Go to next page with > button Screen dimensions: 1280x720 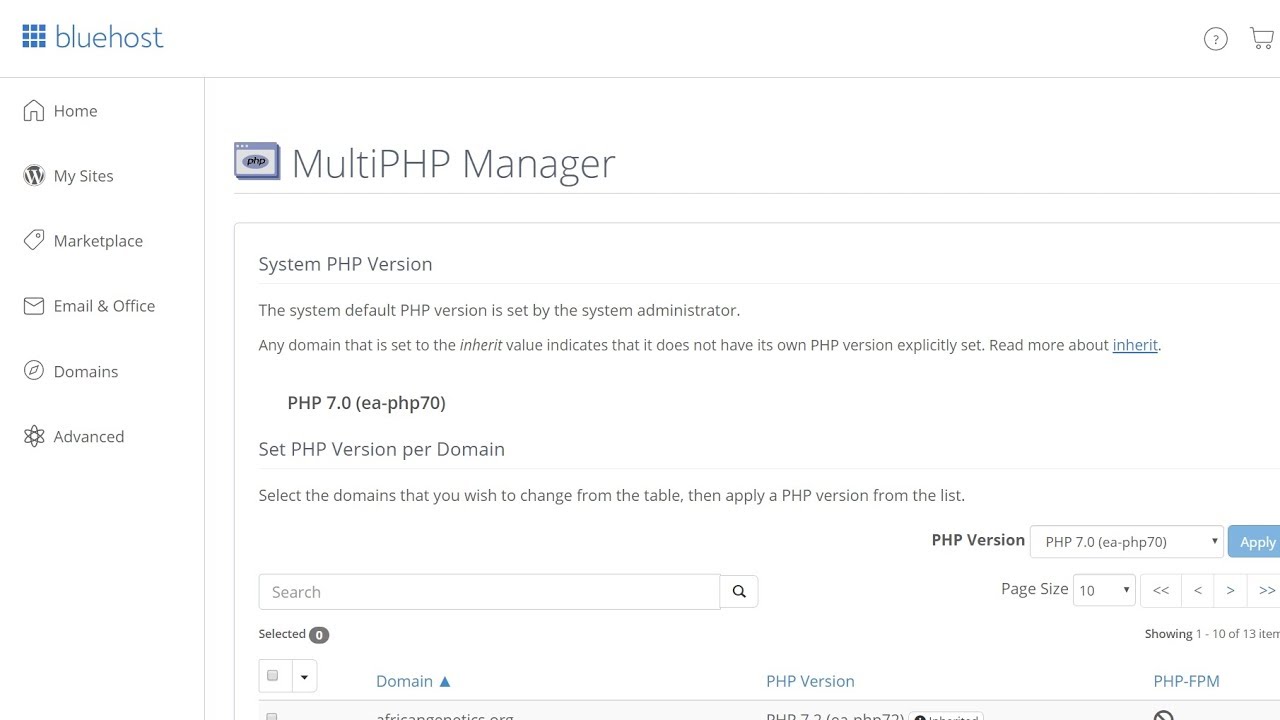(1231, 590)
